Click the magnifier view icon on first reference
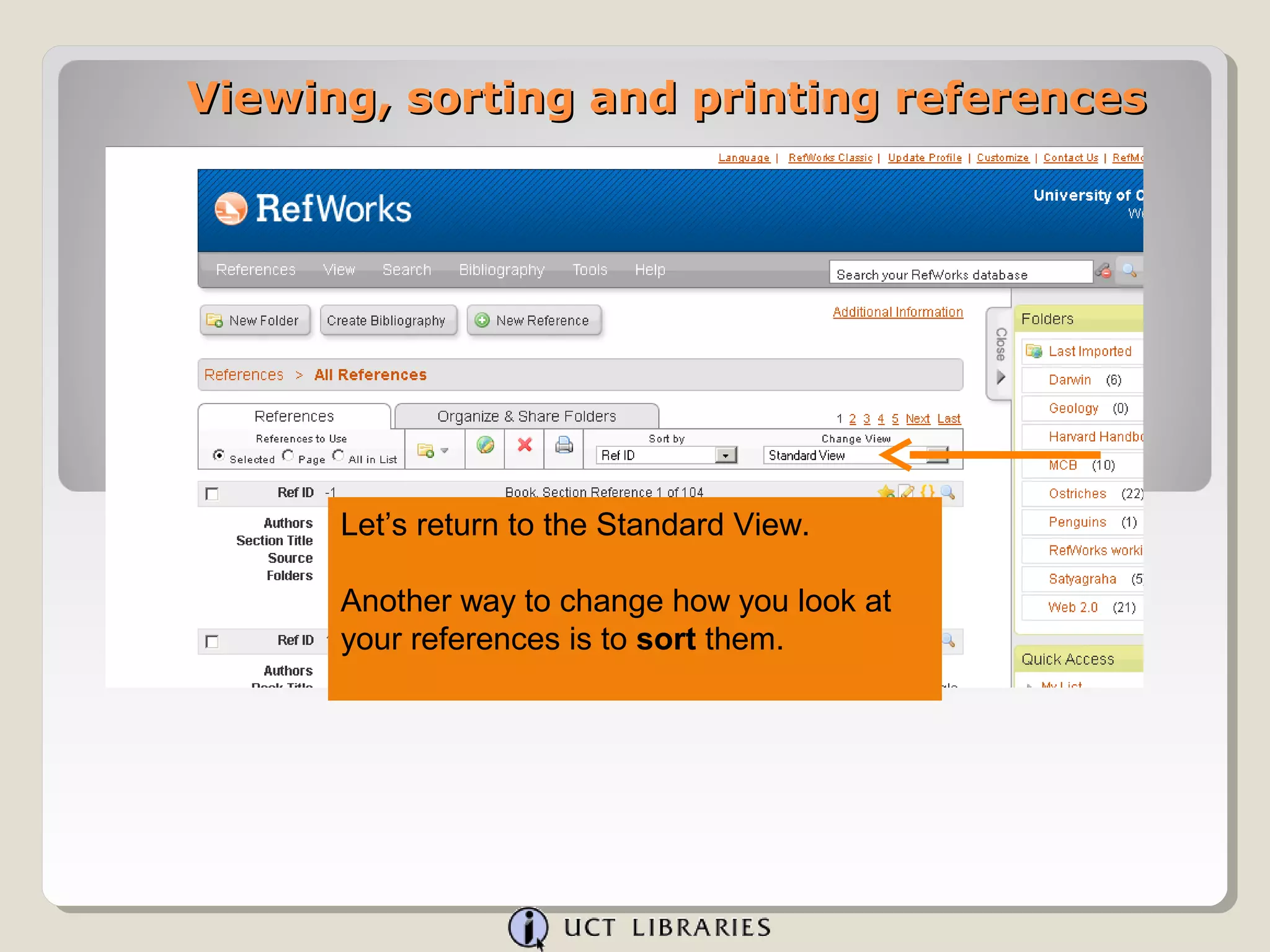The image size is (1270, 952). point(948,493)
